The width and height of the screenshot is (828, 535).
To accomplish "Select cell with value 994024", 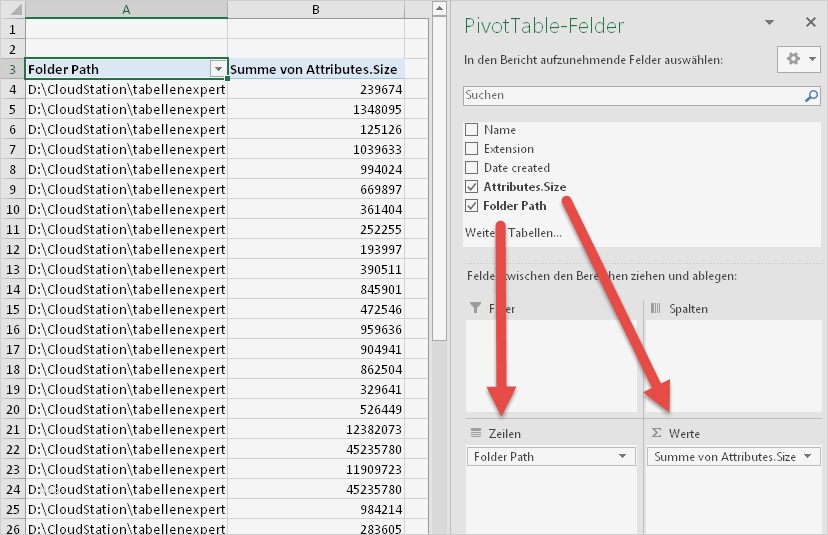I will coord(316,169).
